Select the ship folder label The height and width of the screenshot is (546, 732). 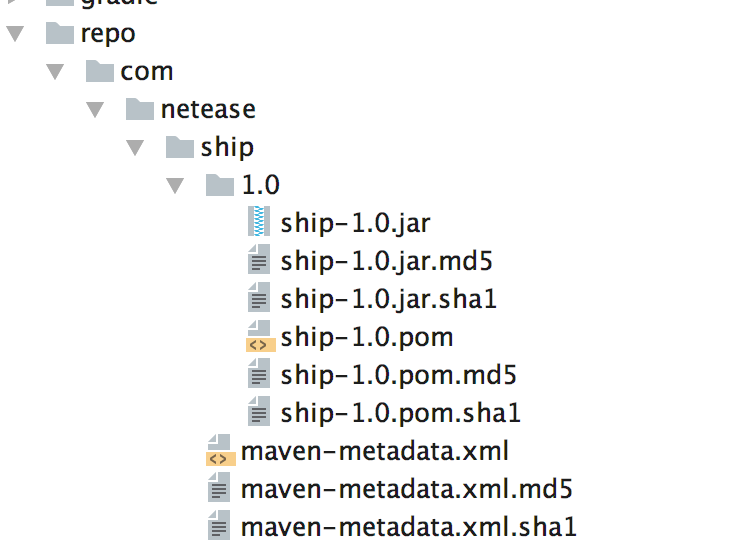227,147
